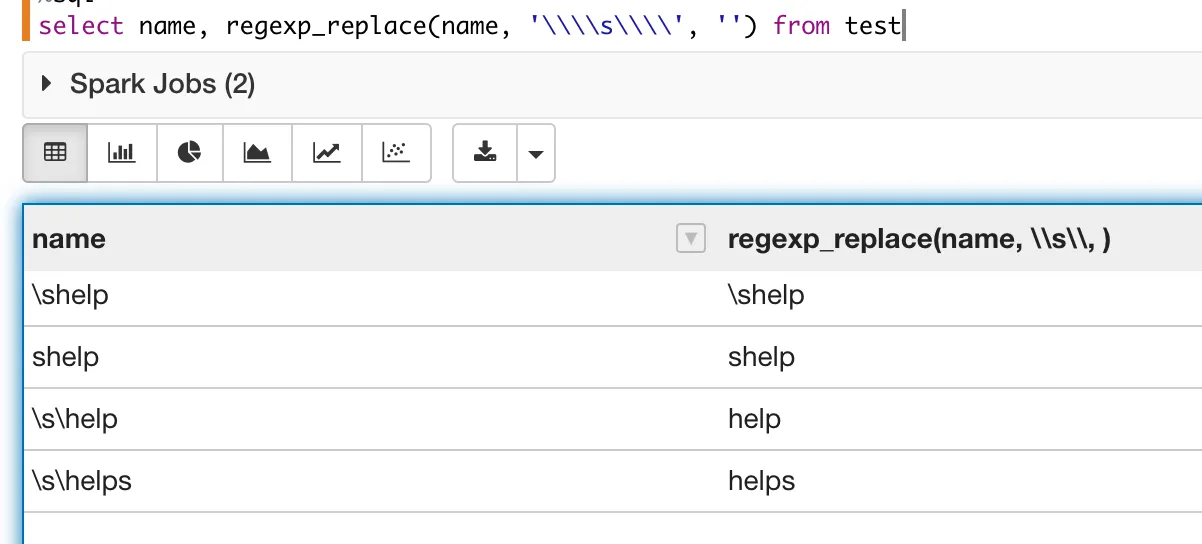The height and width of the screenshot is (544, 1202).
Task: Select the line chart visualization icon
Action: click(327, 153)
